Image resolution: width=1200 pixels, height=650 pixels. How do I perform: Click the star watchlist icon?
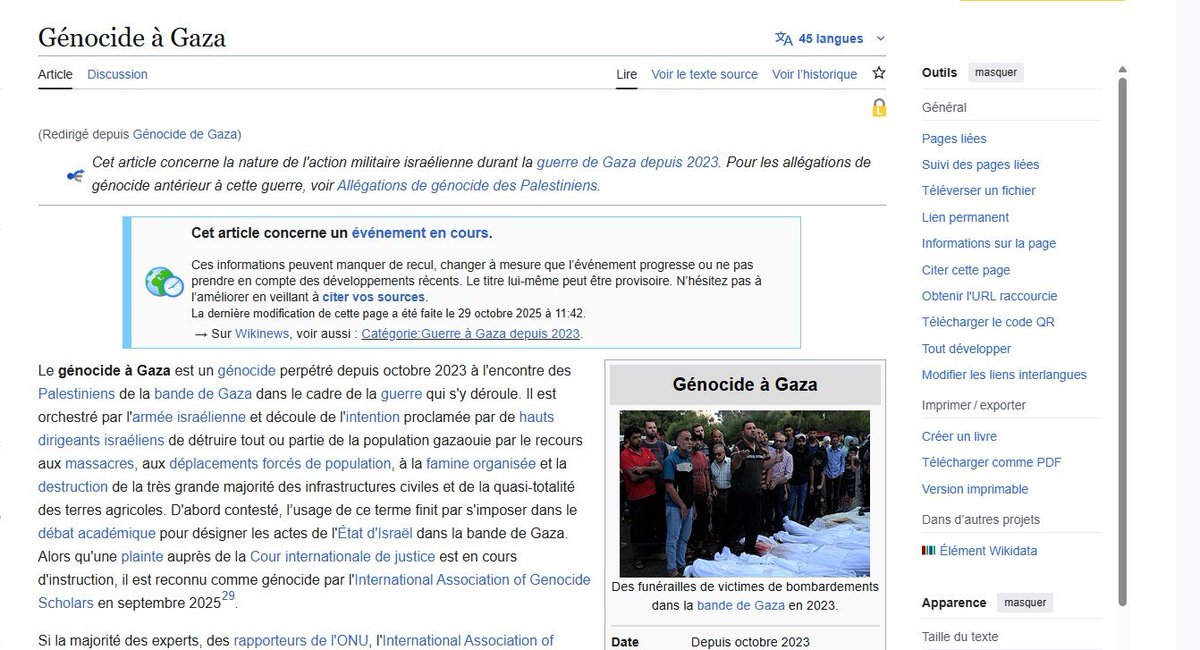(879, 73)
